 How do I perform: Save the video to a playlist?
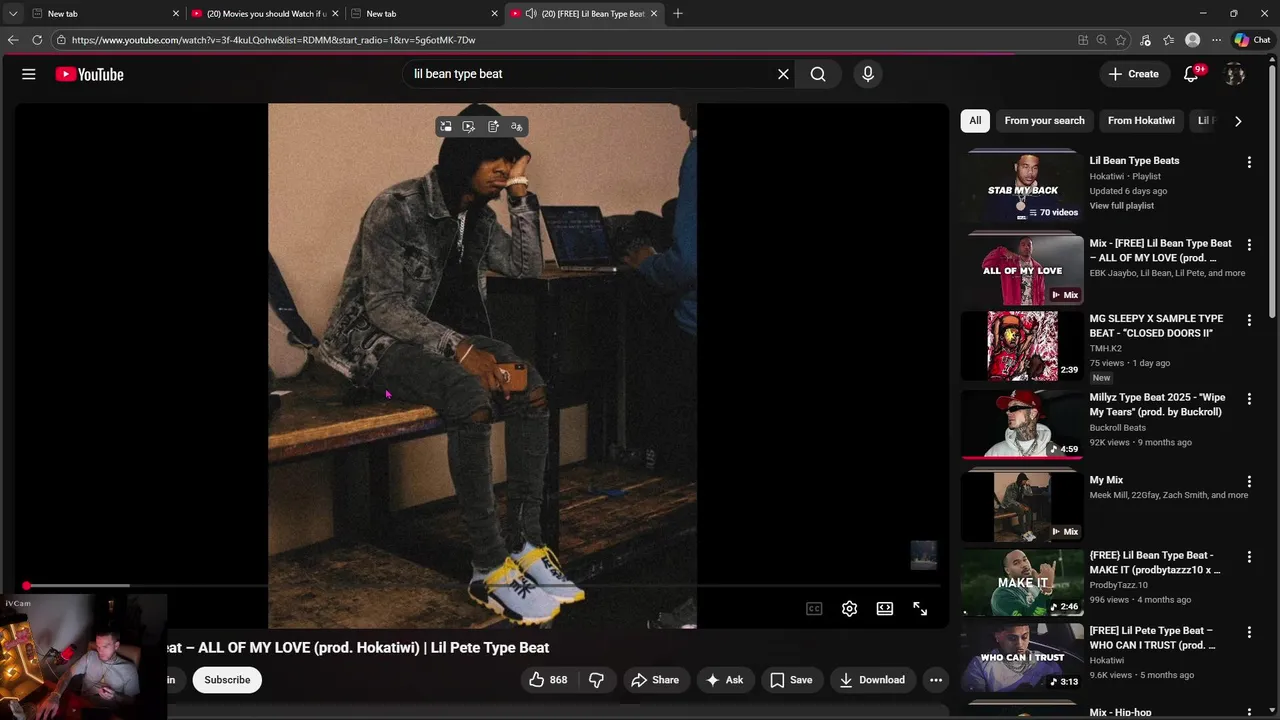(x=791, y=680)
